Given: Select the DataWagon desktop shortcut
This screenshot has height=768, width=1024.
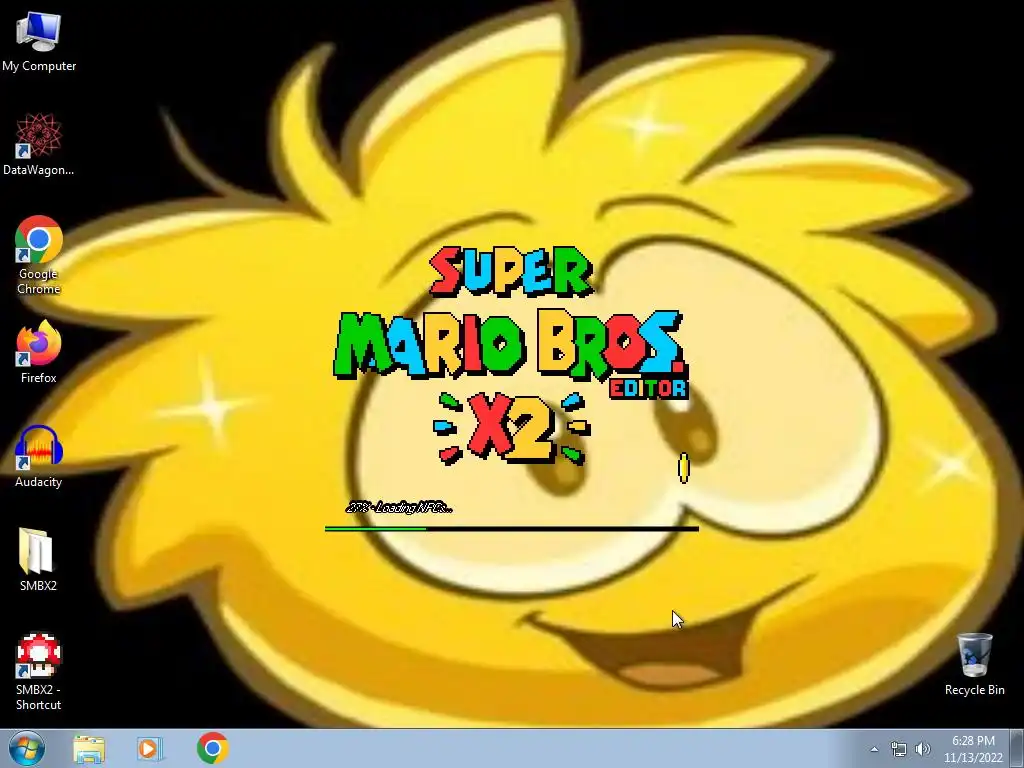Looking at the screenshot, I should coord(39,144).
